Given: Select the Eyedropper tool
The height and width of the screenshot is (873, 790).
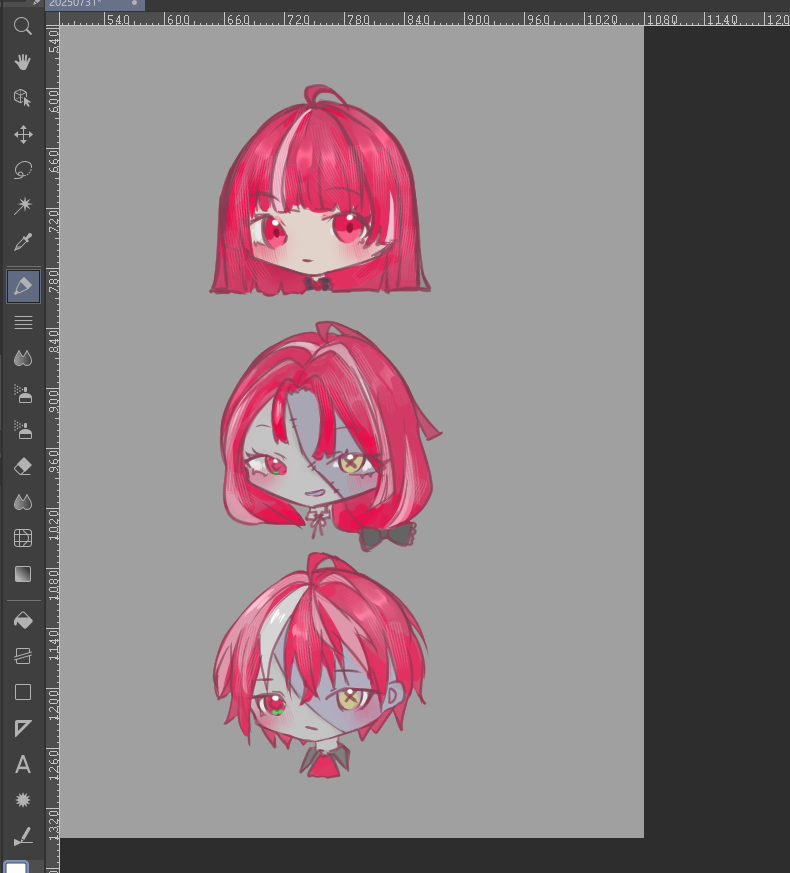Looking at the screenshot, I should (x=23, y=242).
